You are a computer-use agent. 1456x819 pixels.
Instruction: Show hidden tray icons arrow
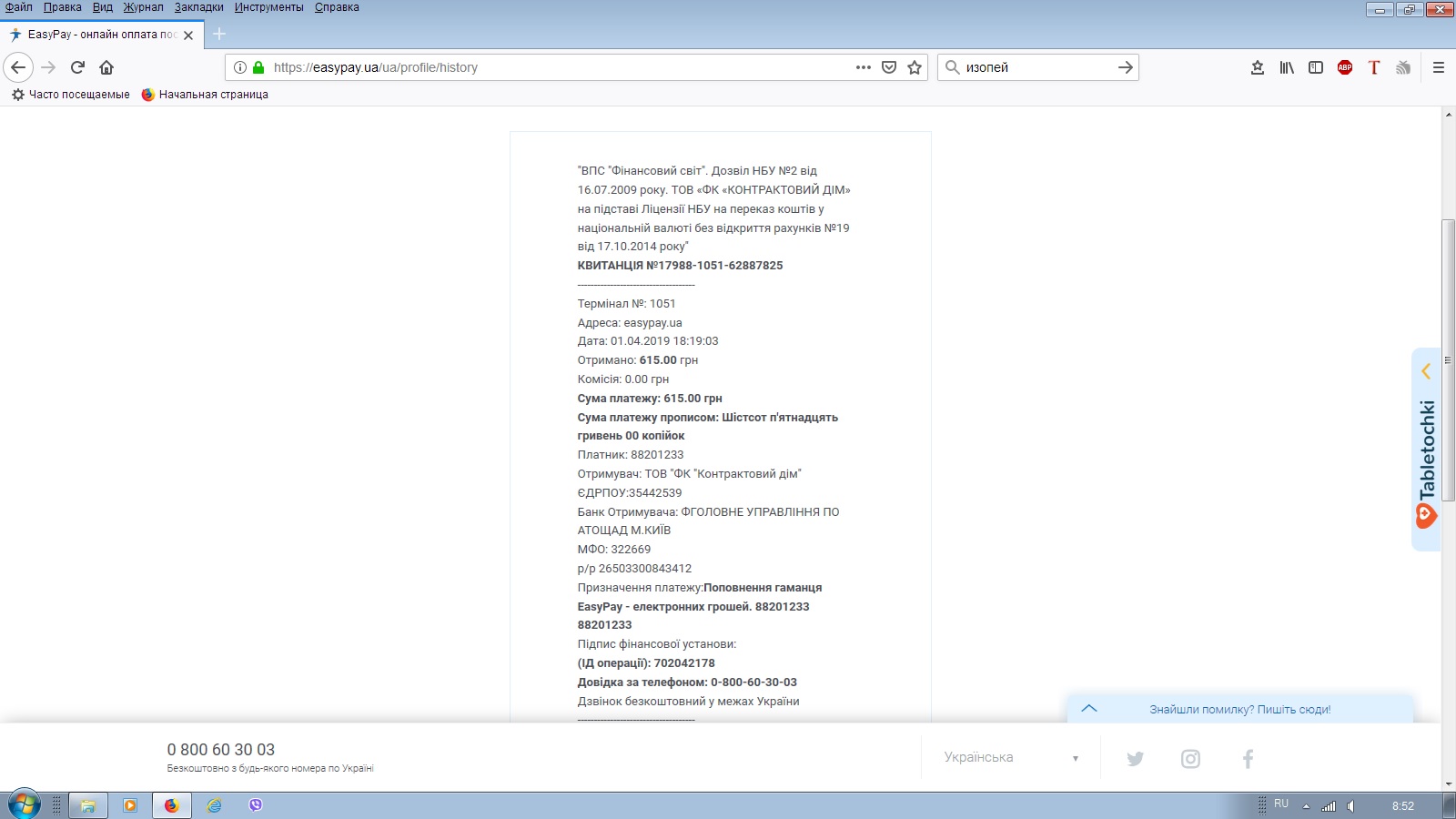point(1306,806)
